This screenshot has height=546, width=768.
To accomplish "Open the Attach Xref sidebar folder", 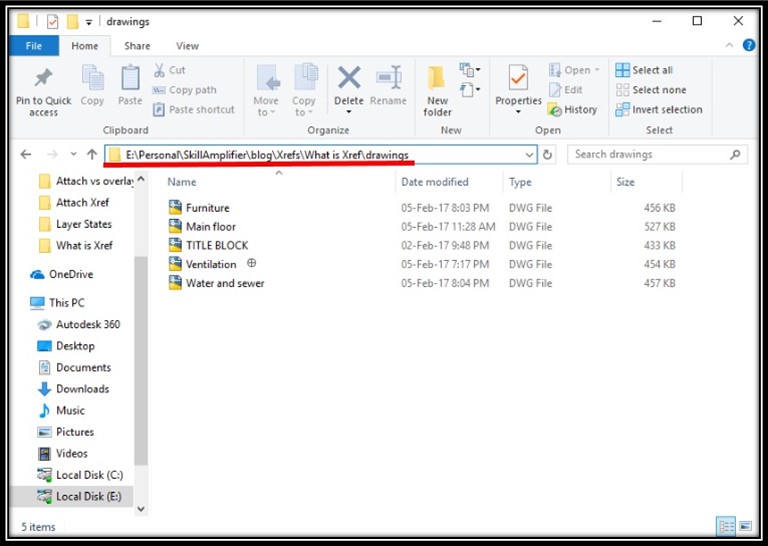I will (82, 203).
